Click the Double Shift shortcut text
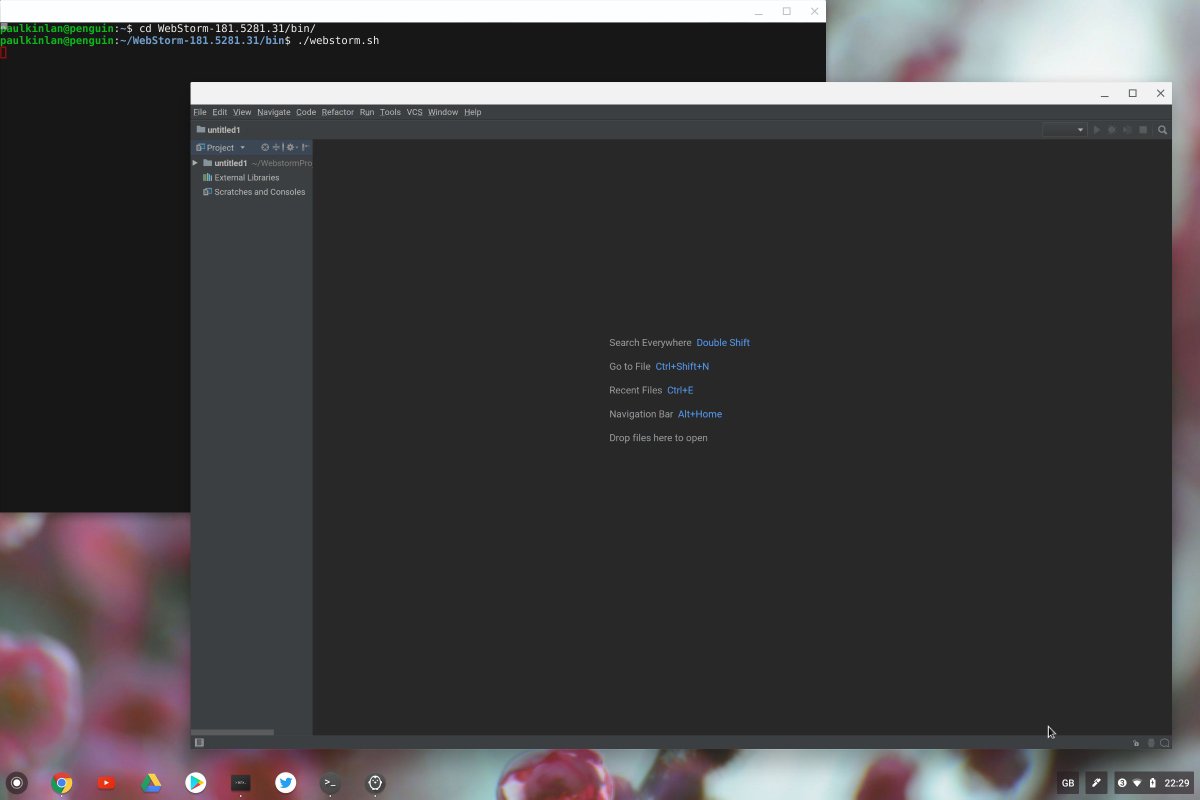The image size is (1200, 800). click(723, 343)
